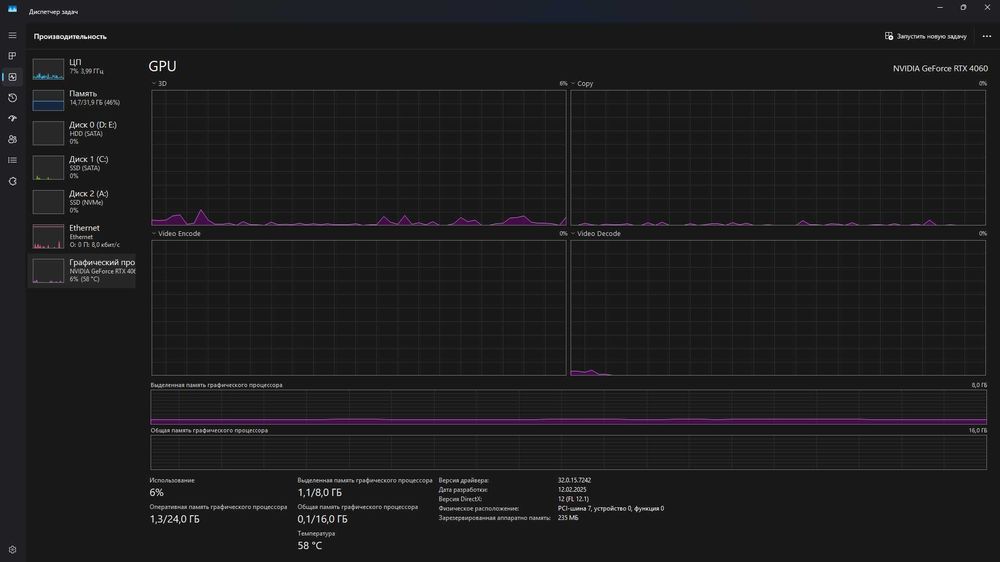Image resolution: width=1000 pixels, height=562 pixels.
Task: Click NVIDIA GeForce RTX 4060 label
Action: [x=940, y=68]
